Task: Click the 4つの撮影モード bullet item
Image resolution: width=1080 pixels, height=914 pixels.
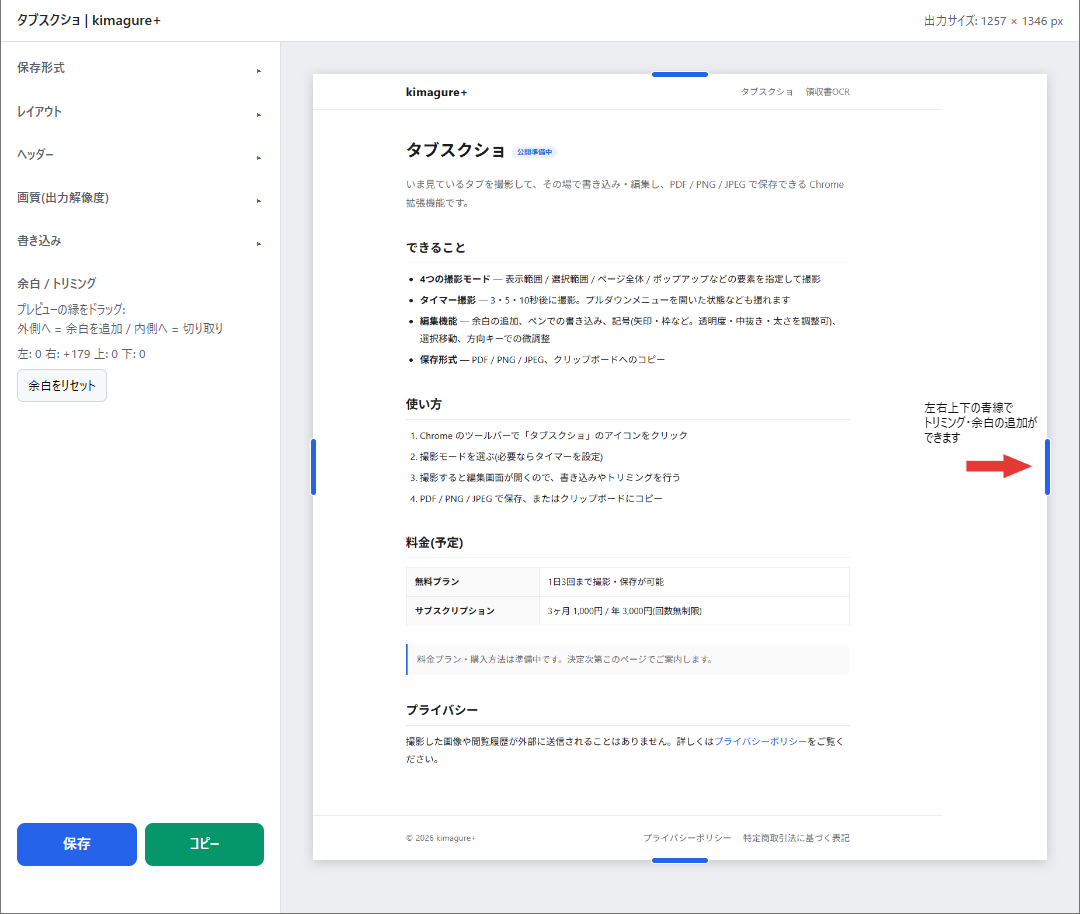Action: [x=620, y=279]
